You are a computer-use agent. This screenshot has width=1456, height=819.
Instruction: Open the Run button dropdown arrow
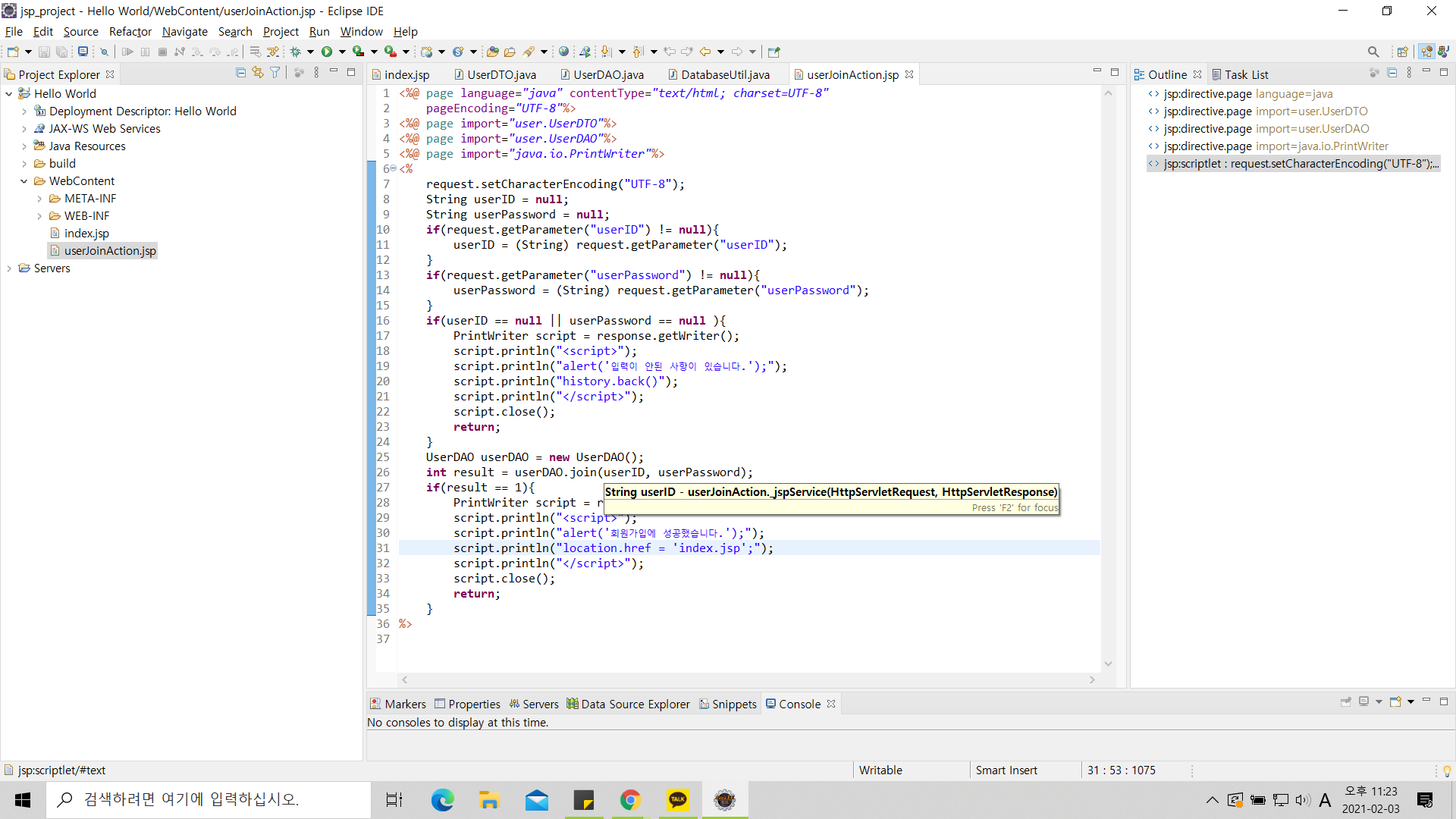tap(342, 52)
